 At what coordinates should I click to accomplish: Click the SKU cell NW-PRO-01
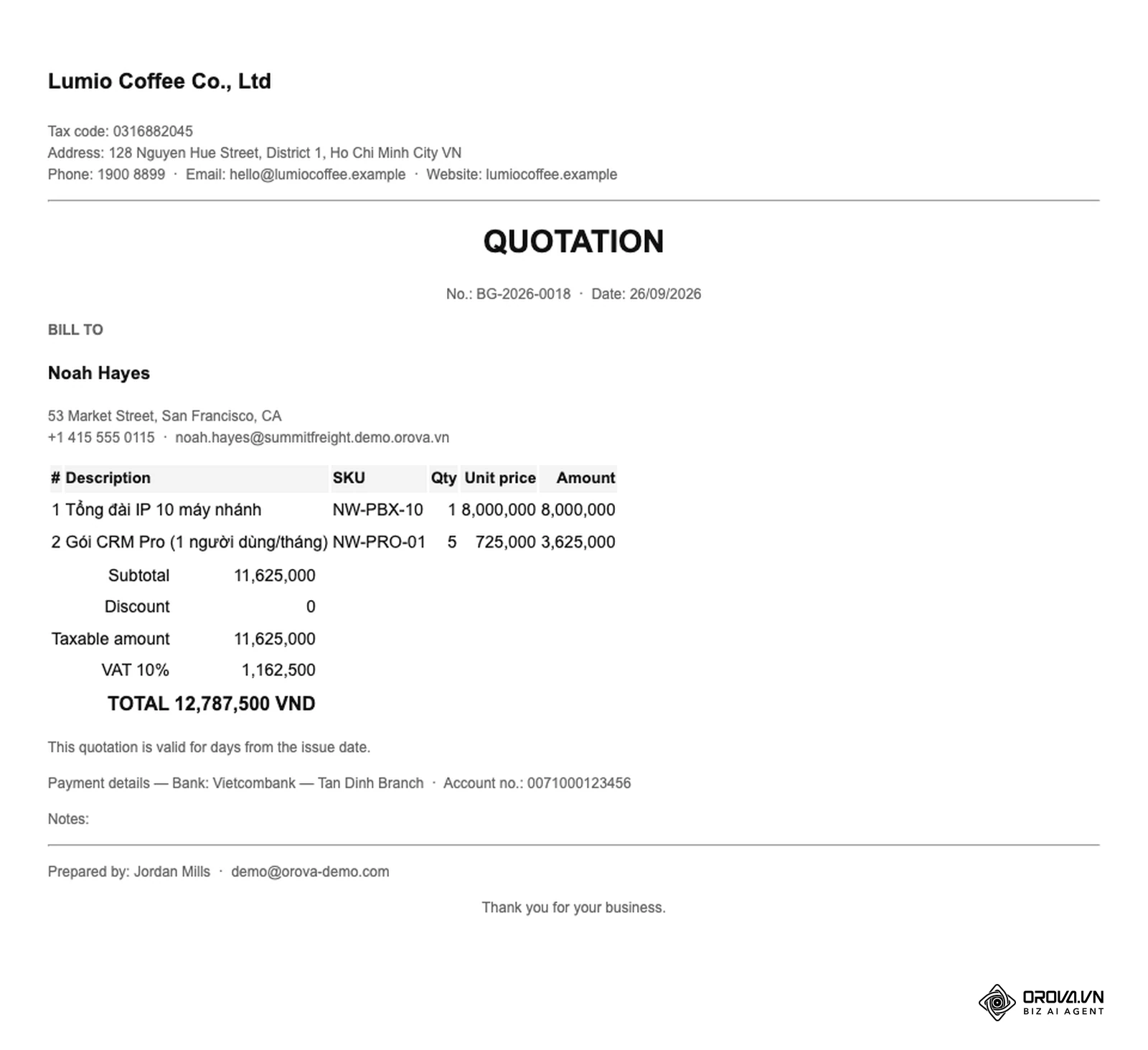[x=379, y=542]
